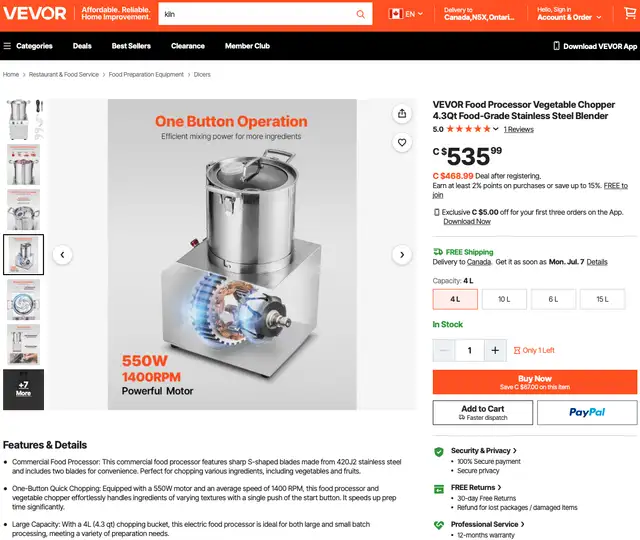Show next product image with right arrow
The image size is (640, 540).
click(x=402, y=255)
